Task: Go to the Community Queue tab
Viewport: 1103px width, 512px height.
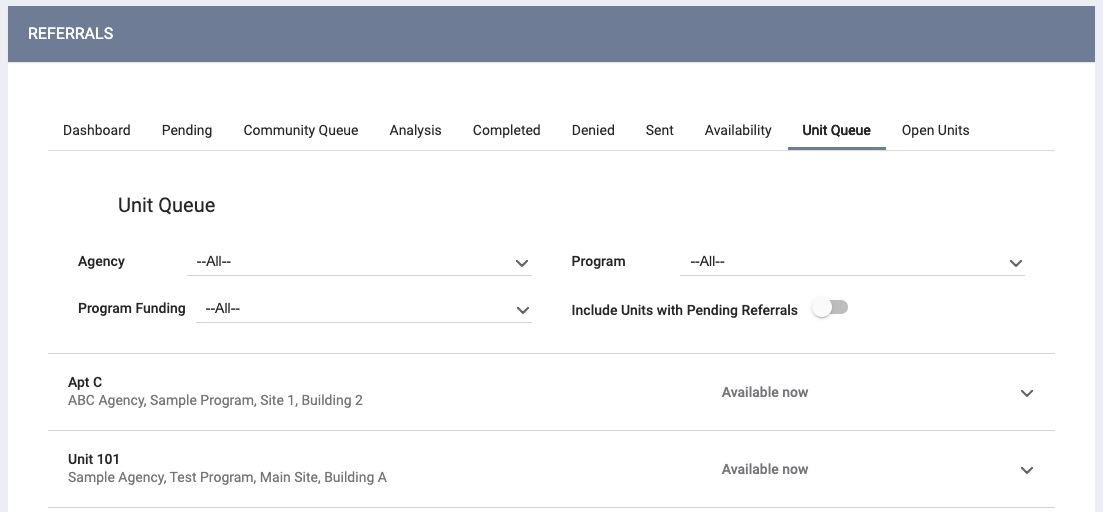Action: pos(301,130)
